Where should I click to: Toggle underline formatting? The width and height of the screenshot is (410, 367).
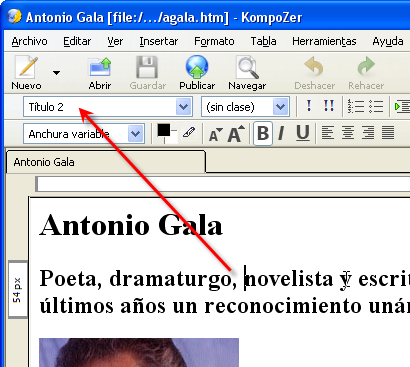pos(303,133)
